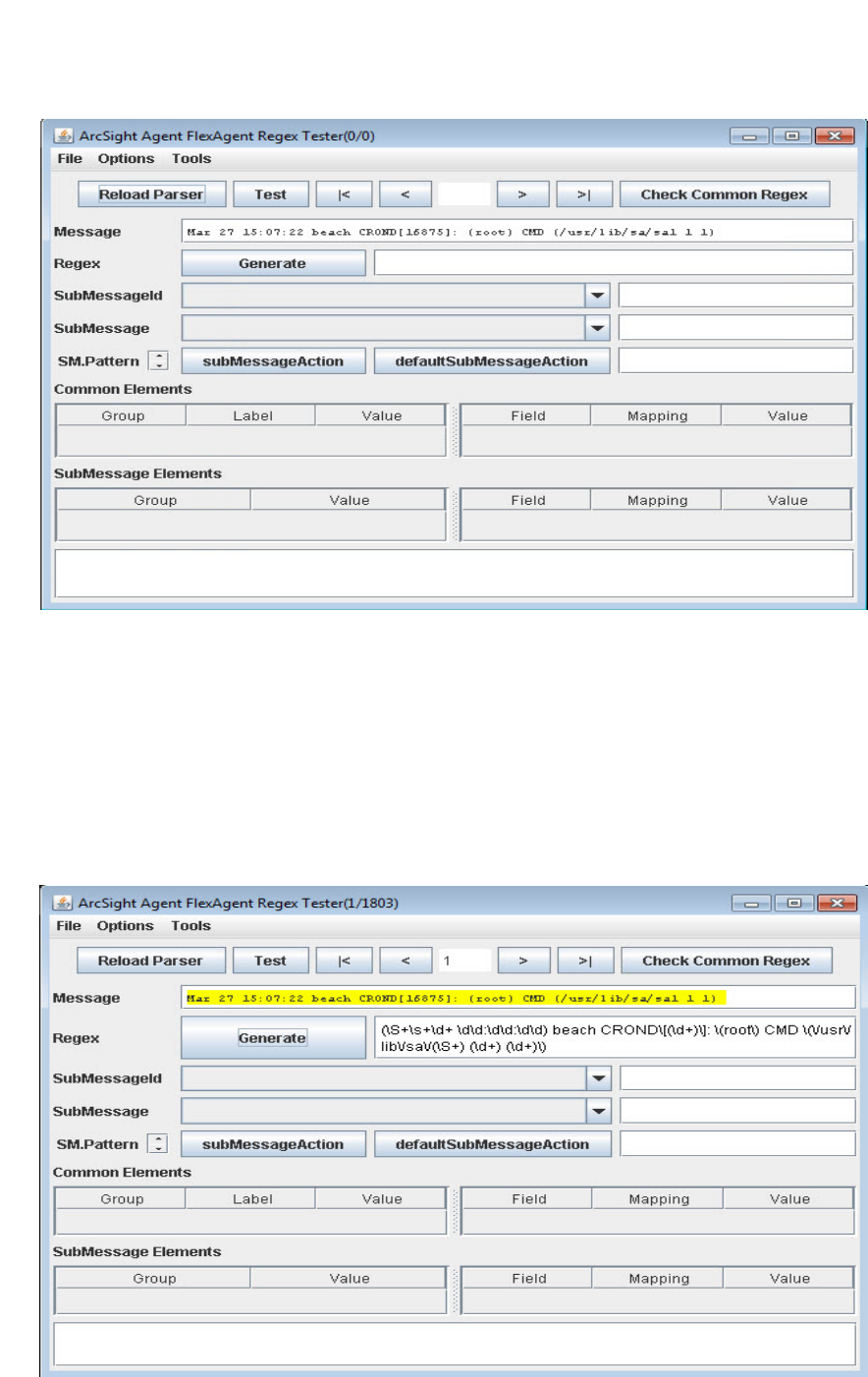Go to previous message in (1/1803) window

pos(406,961)
